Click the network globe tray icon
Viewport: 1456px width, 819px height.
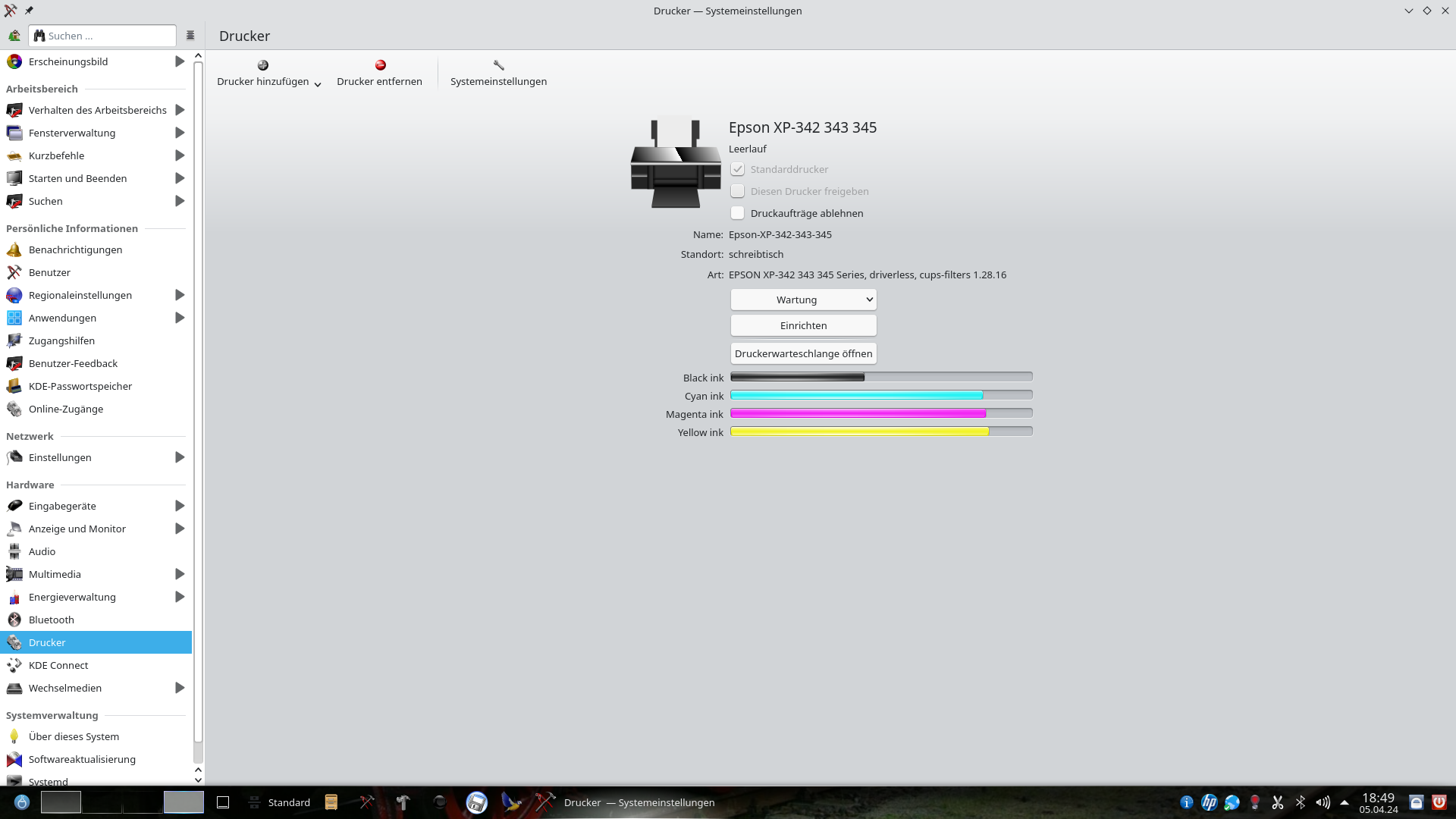(x=1232, y=802)
